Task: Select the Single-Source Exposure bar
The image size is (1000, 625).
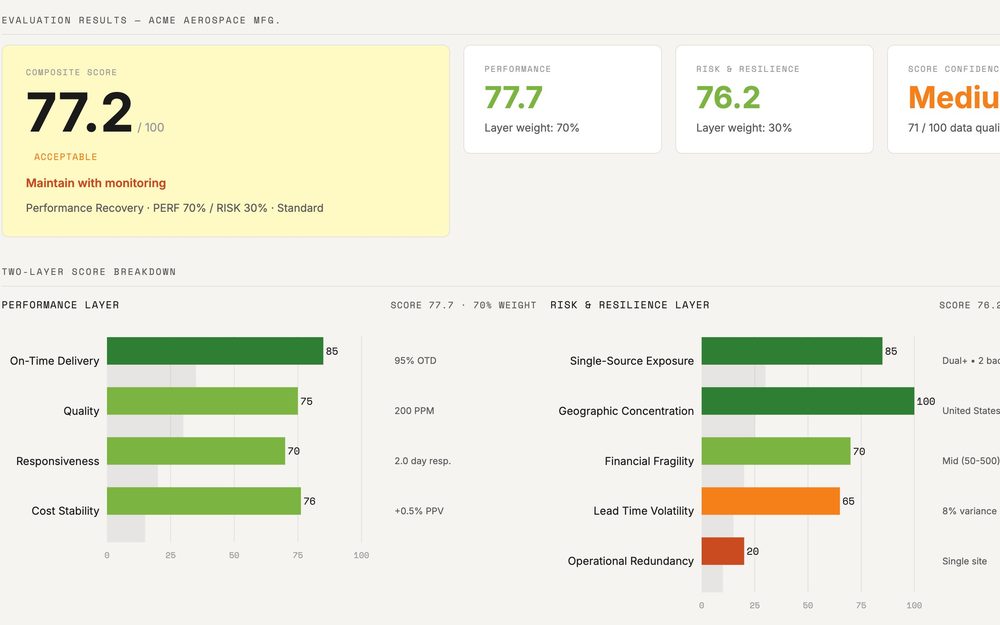Action: click(792, 351)
